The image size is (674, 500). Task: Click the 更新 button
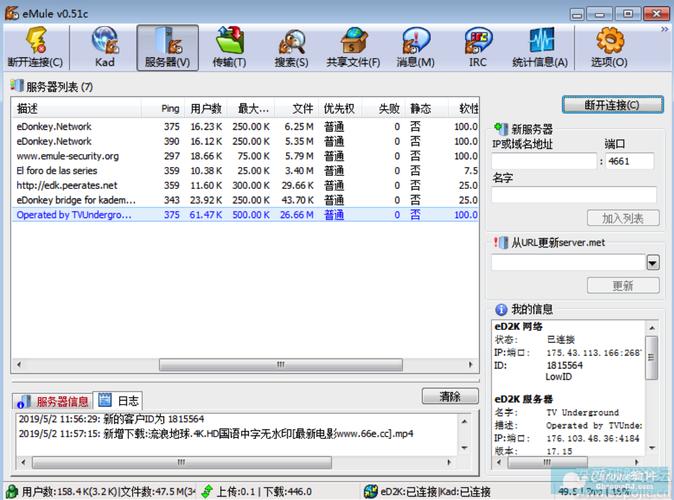[623, 285]
